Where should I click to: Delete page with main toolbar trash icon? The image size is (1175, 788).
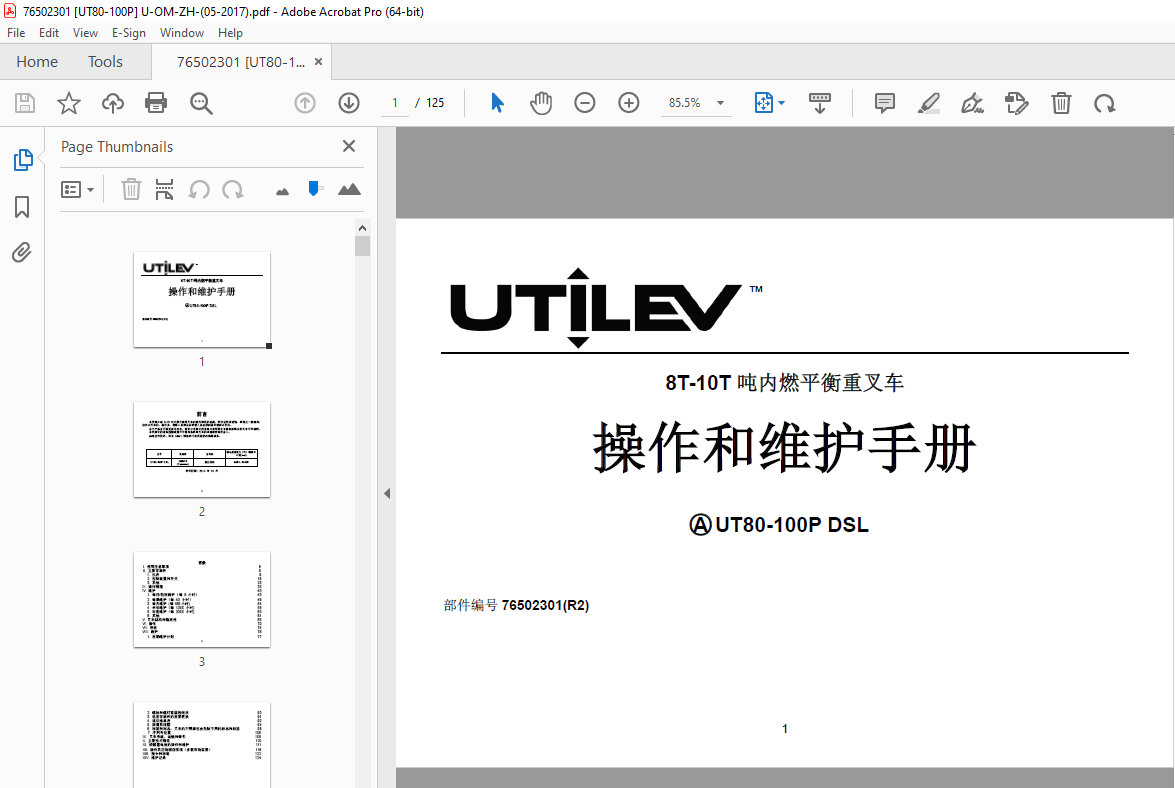tap(1061, 103)
